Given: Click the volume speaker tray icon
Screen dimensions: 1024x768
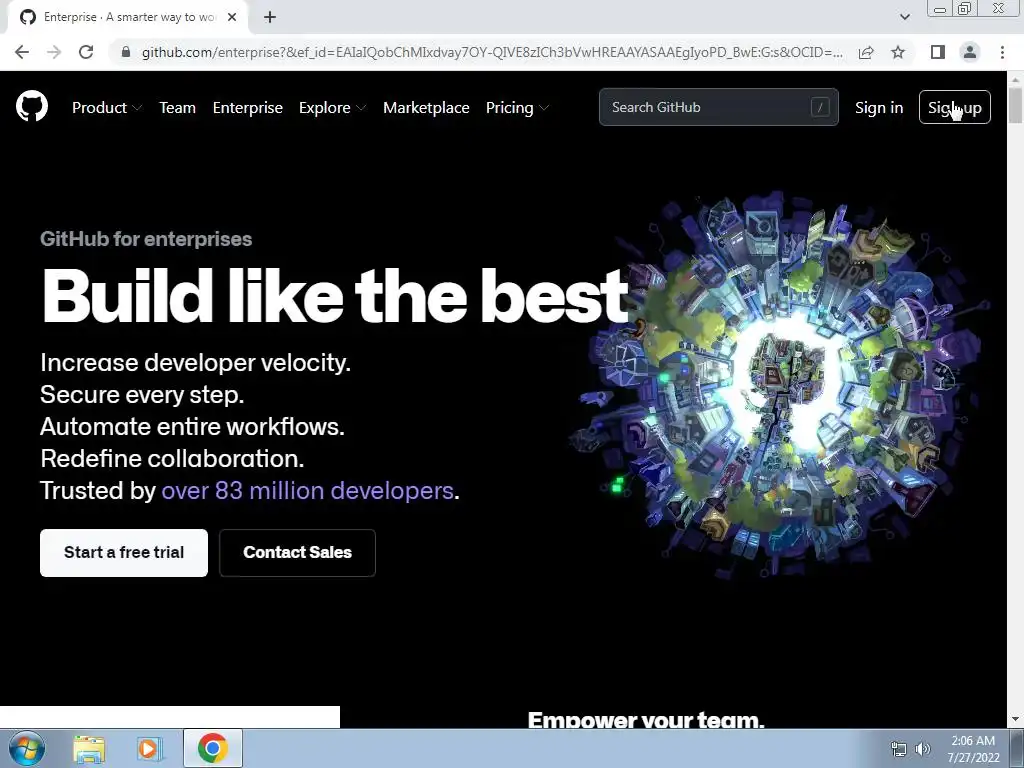Looking at the screenshot, I should point(922,749).
